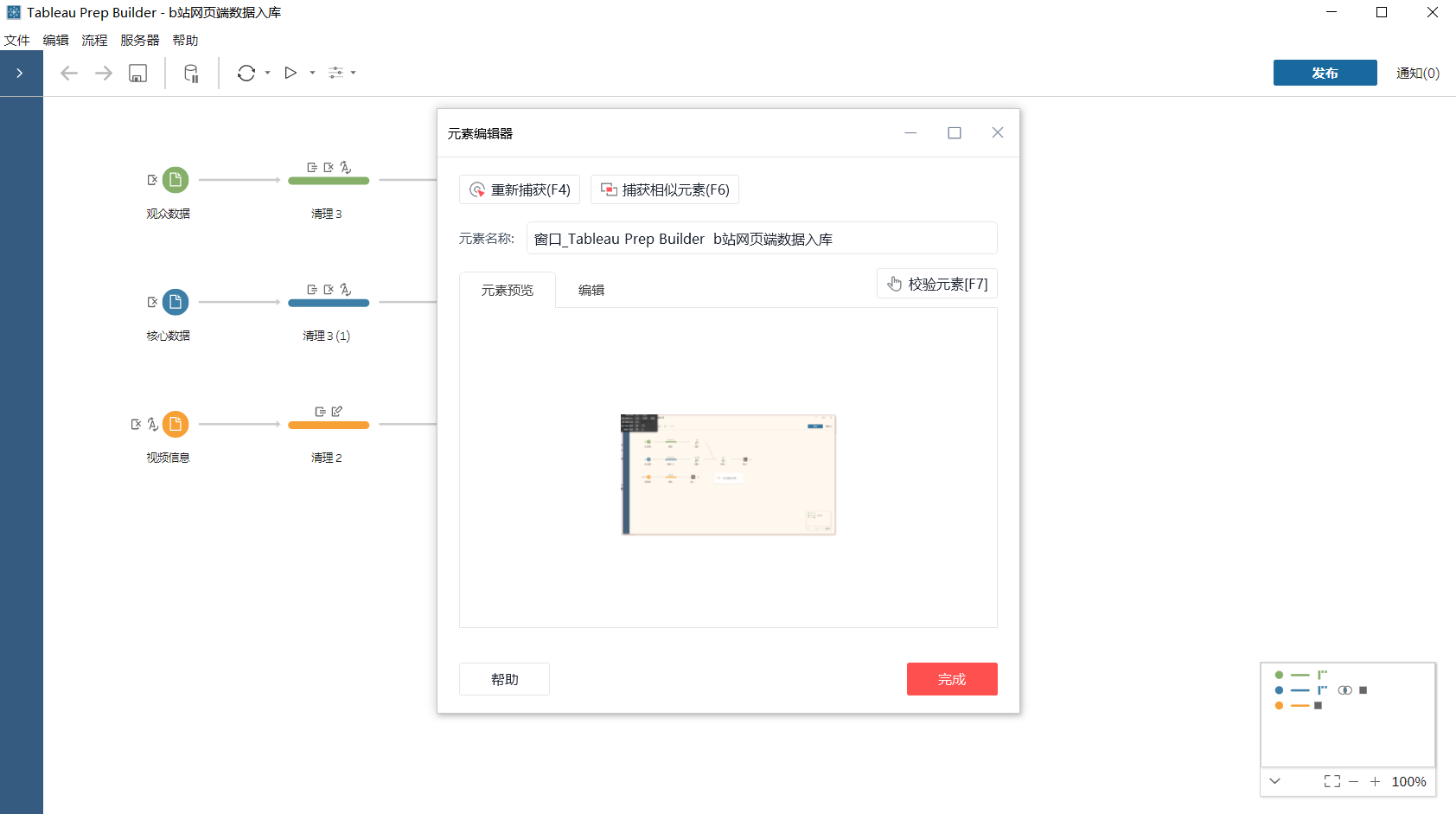This screenshot has width=1456, height=814.
Task: Click remove-field icon above green 清理 3 step
Action: (x=329, y=168)
